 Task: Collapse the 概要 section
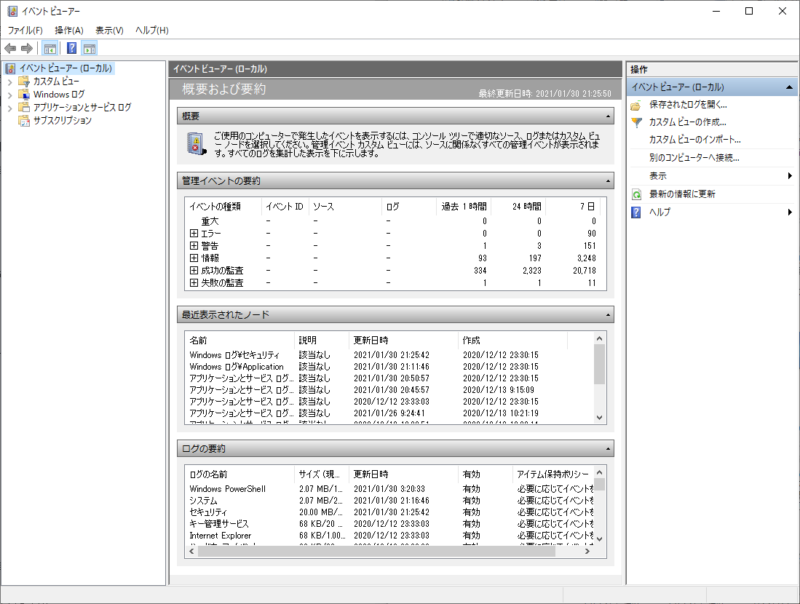click(608, 116)
